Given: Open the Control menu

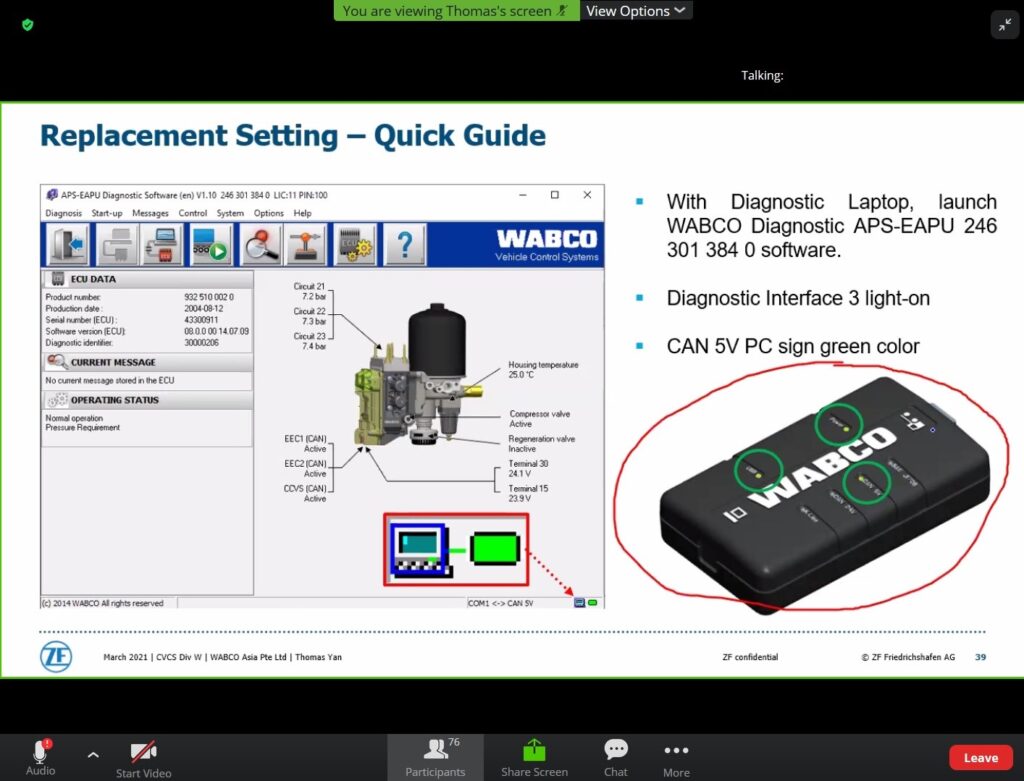Looking at the screenshot, I should point(193,213).
